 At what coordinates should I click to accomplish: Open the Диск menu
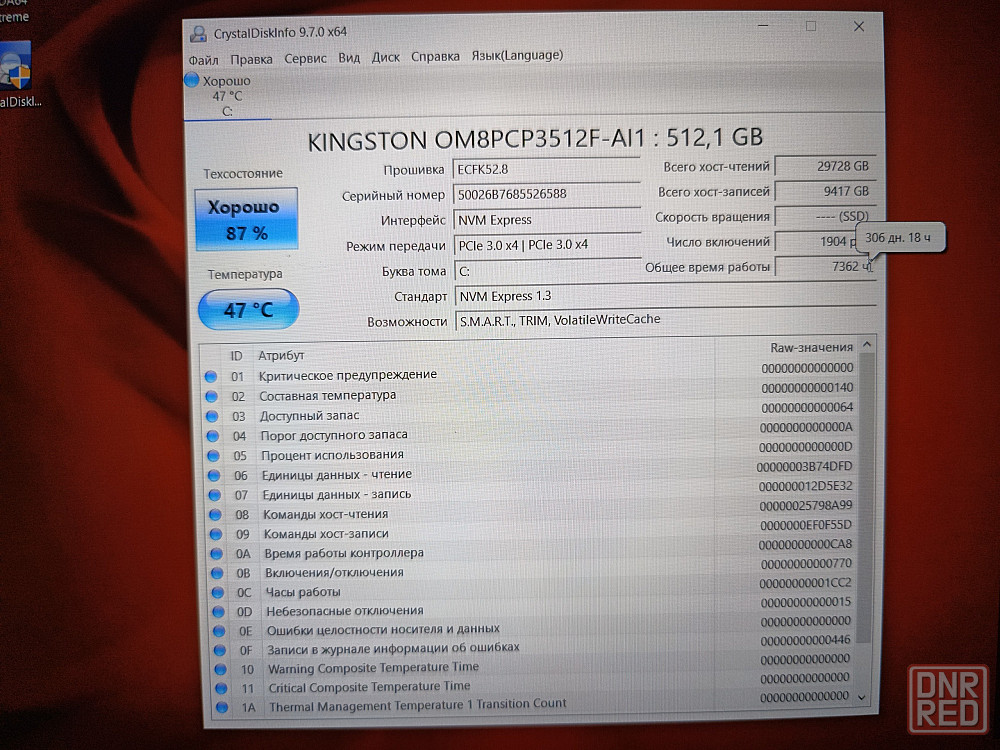coord(386,58)
